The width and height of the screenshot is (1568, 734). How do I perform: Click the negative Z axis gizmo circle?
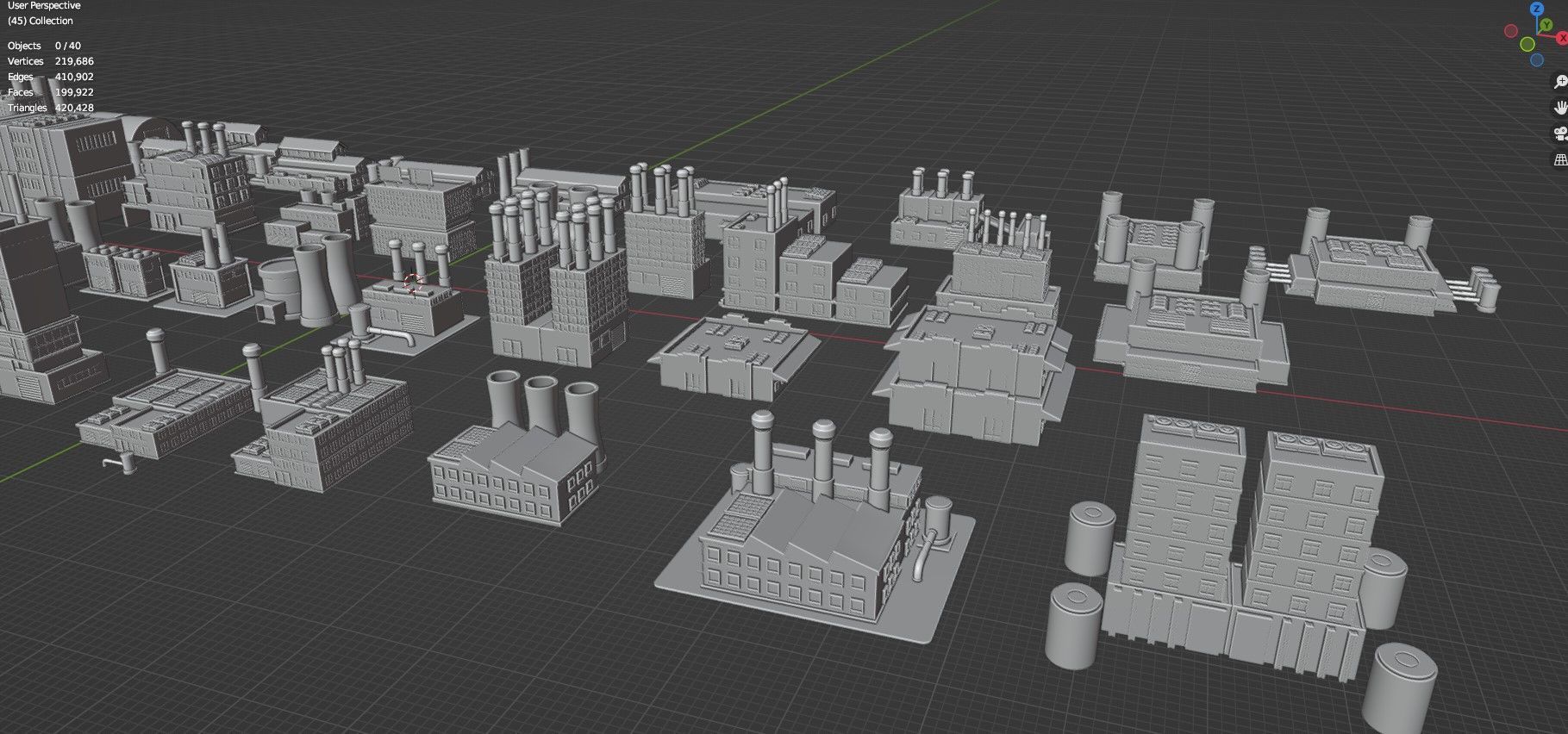(x=1537, y=60)
